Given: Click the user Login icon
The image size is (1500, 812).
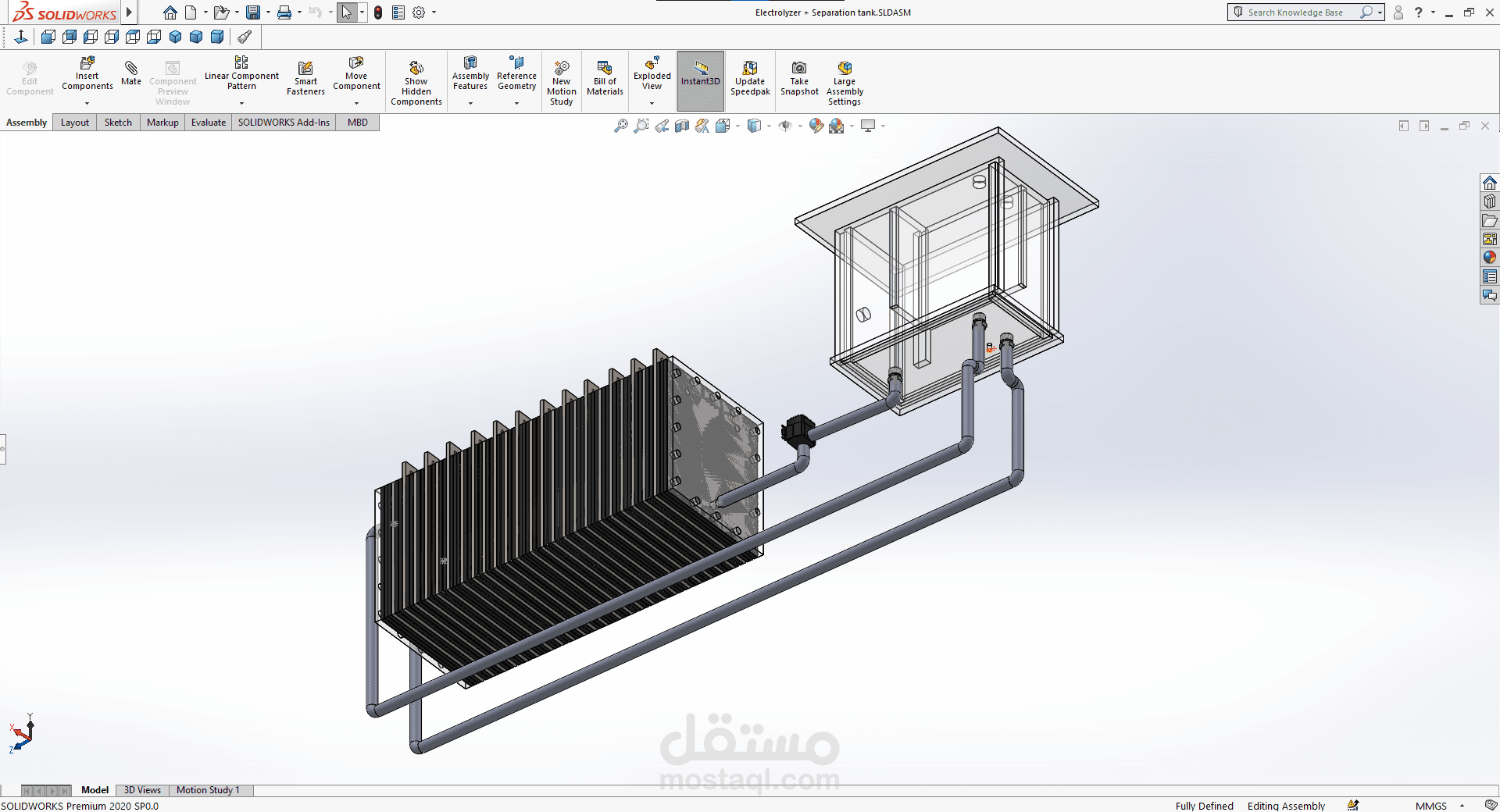Looking at the screenshot, I should (1398, 12).
